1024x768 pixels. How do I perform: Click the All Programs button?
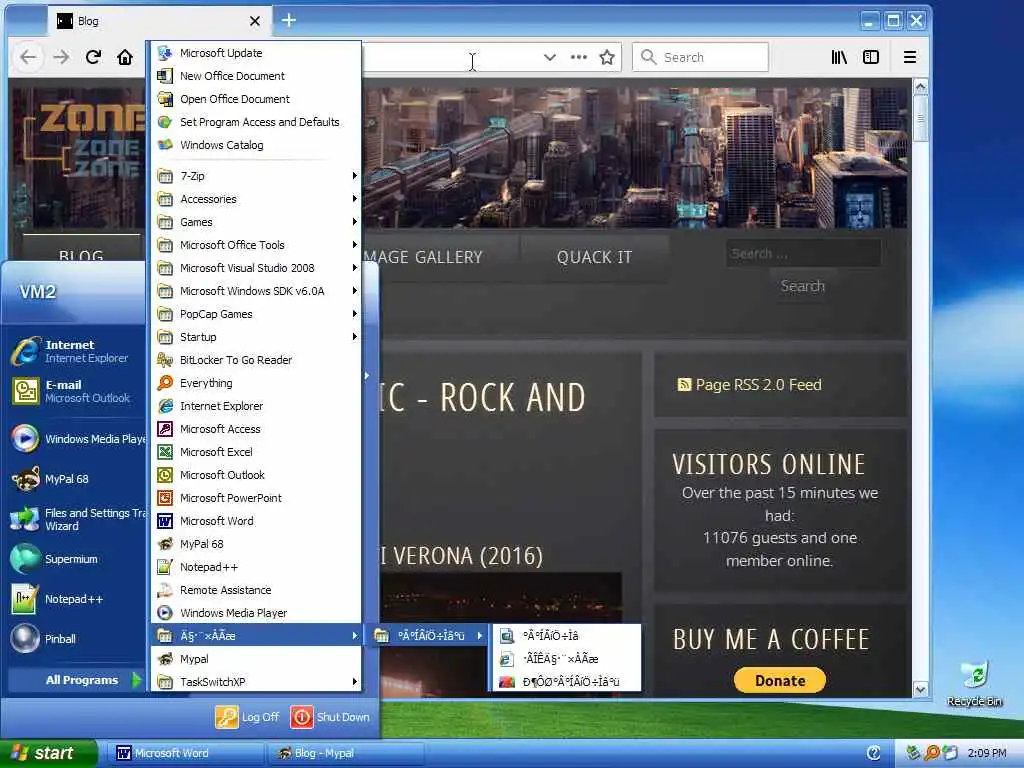click(77, 680)
